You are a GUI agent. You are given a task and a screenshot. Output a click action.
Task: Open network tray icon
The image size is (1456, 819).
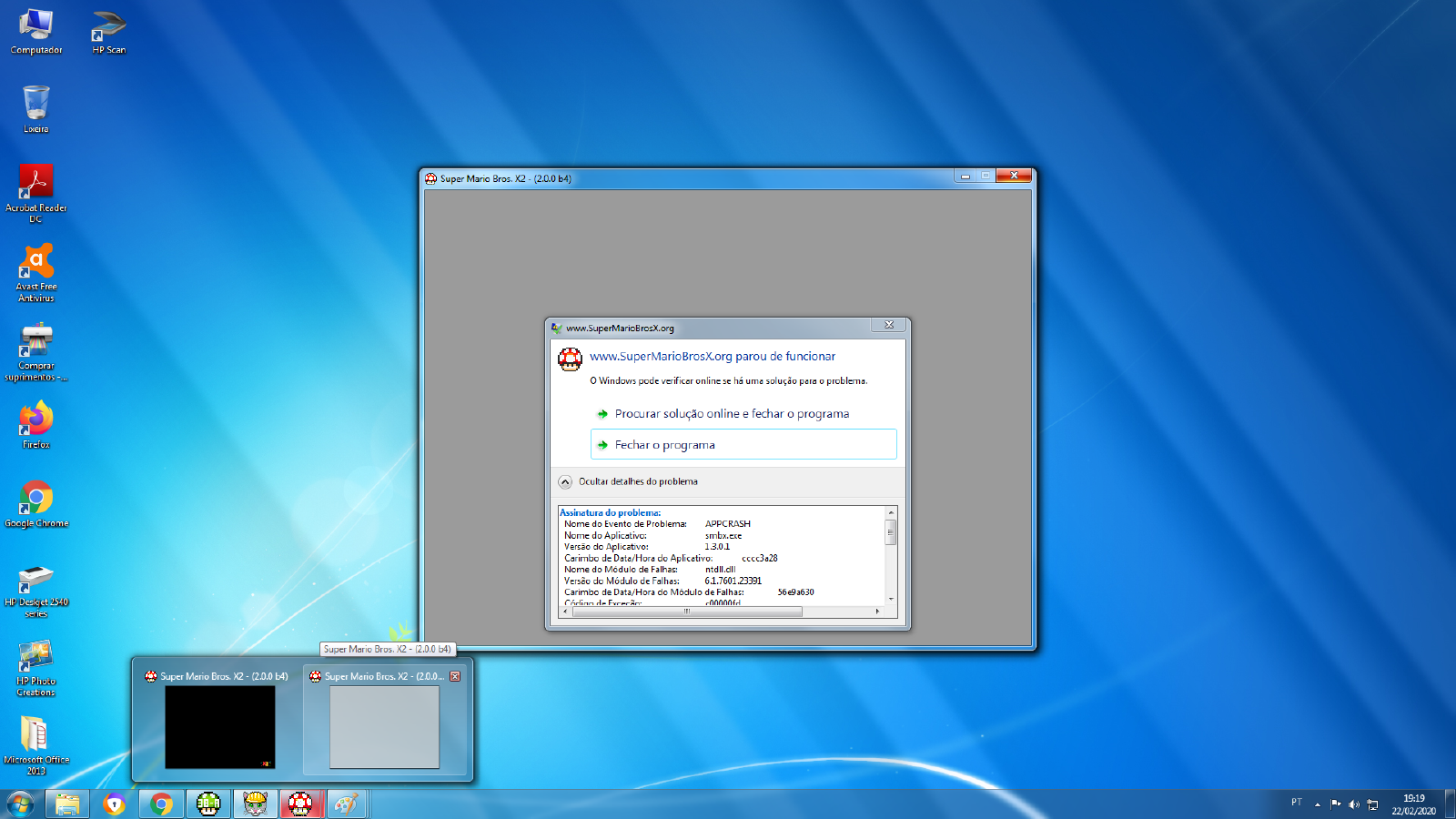pyautogui.click(x=1373, y=804)
